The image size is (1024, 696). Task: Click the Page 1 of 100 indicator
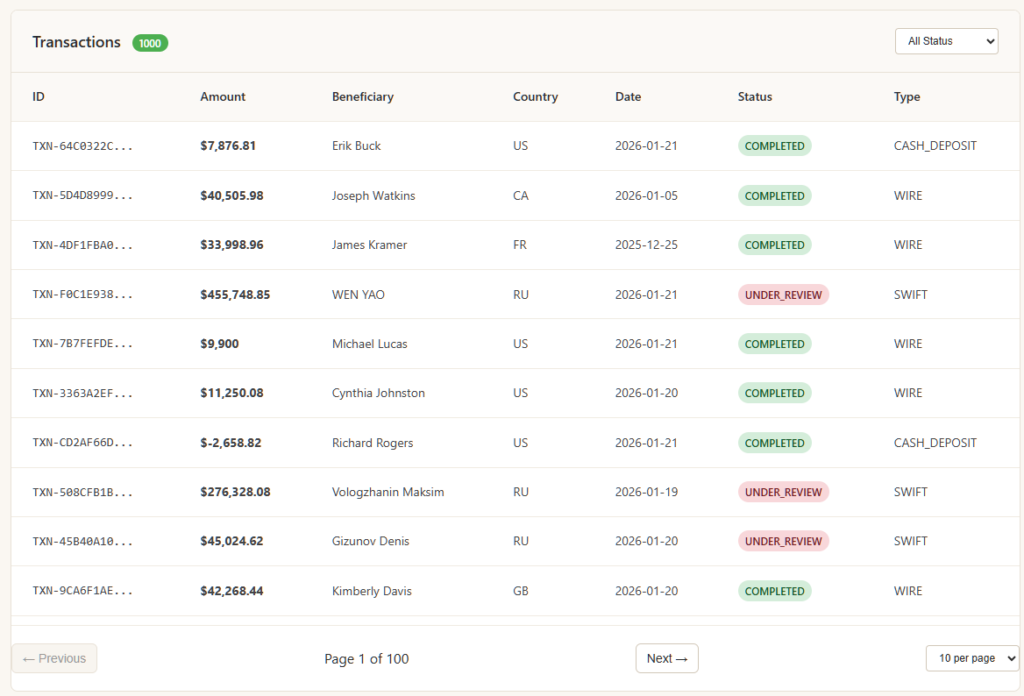366,659
